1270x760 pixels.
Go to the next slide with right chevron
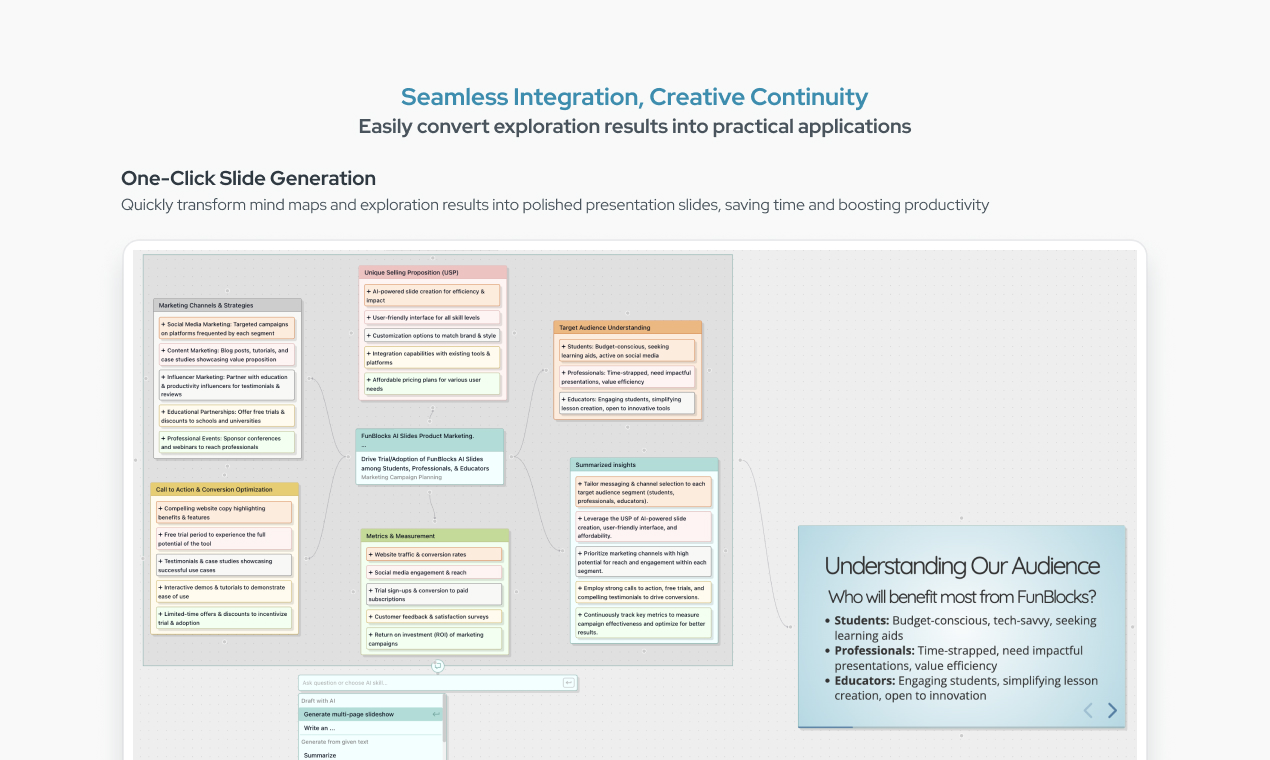tap(1112, 711)
